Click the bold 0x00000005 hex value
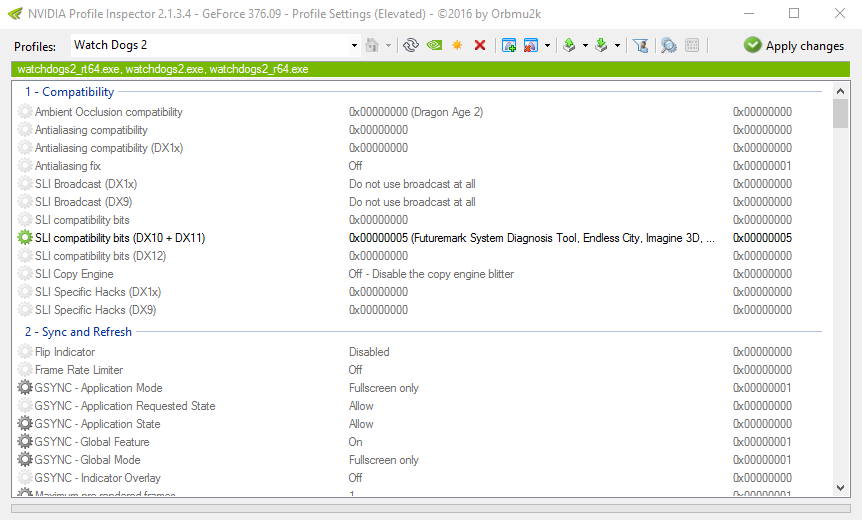Screen dimensions: 862x520 pyautogui.click(x=762, y=237)
